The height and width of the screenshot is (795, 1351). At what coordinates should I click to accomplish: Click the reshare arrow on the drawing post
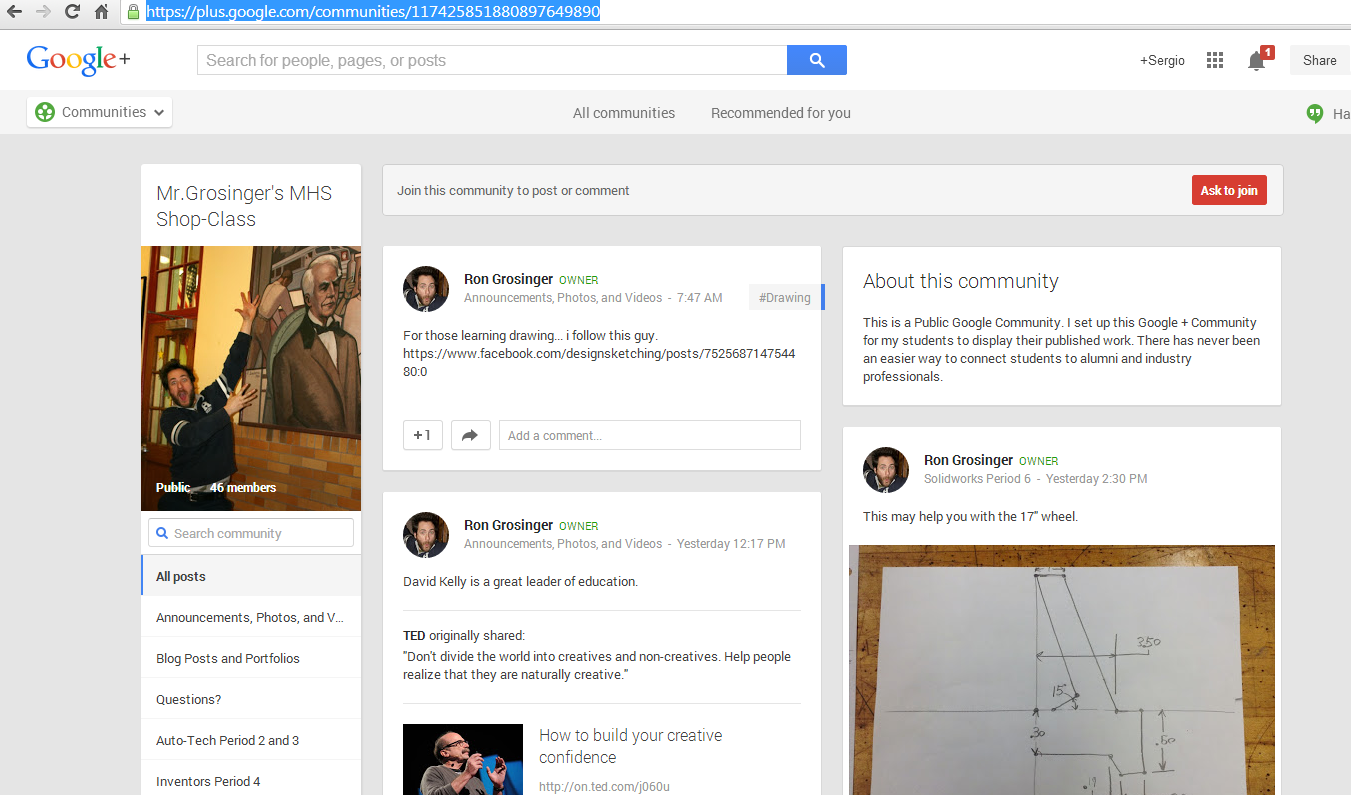pos(471,435)
